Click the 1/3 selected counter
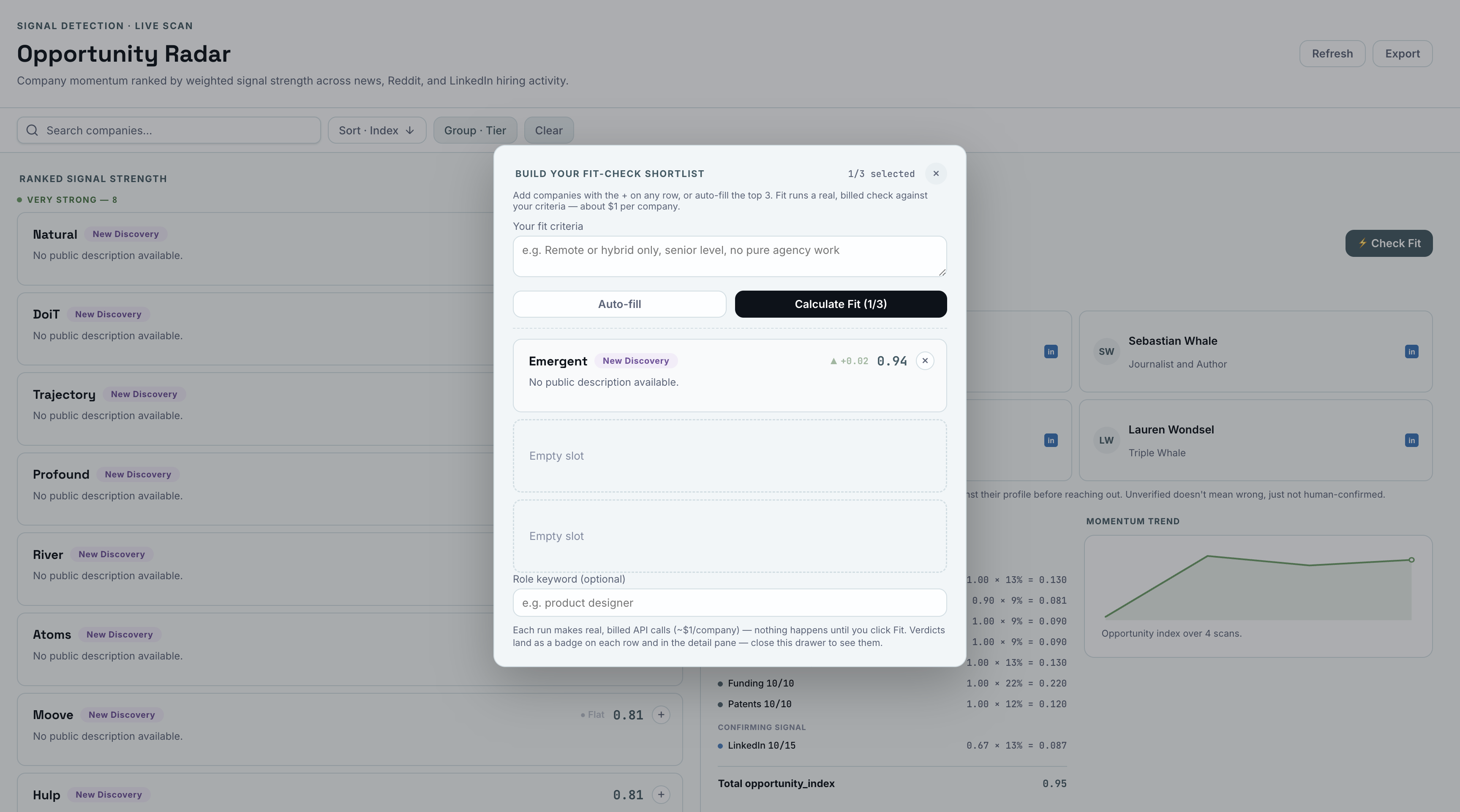The width and height of the screenshot is (1460, 812). [881, 174]
